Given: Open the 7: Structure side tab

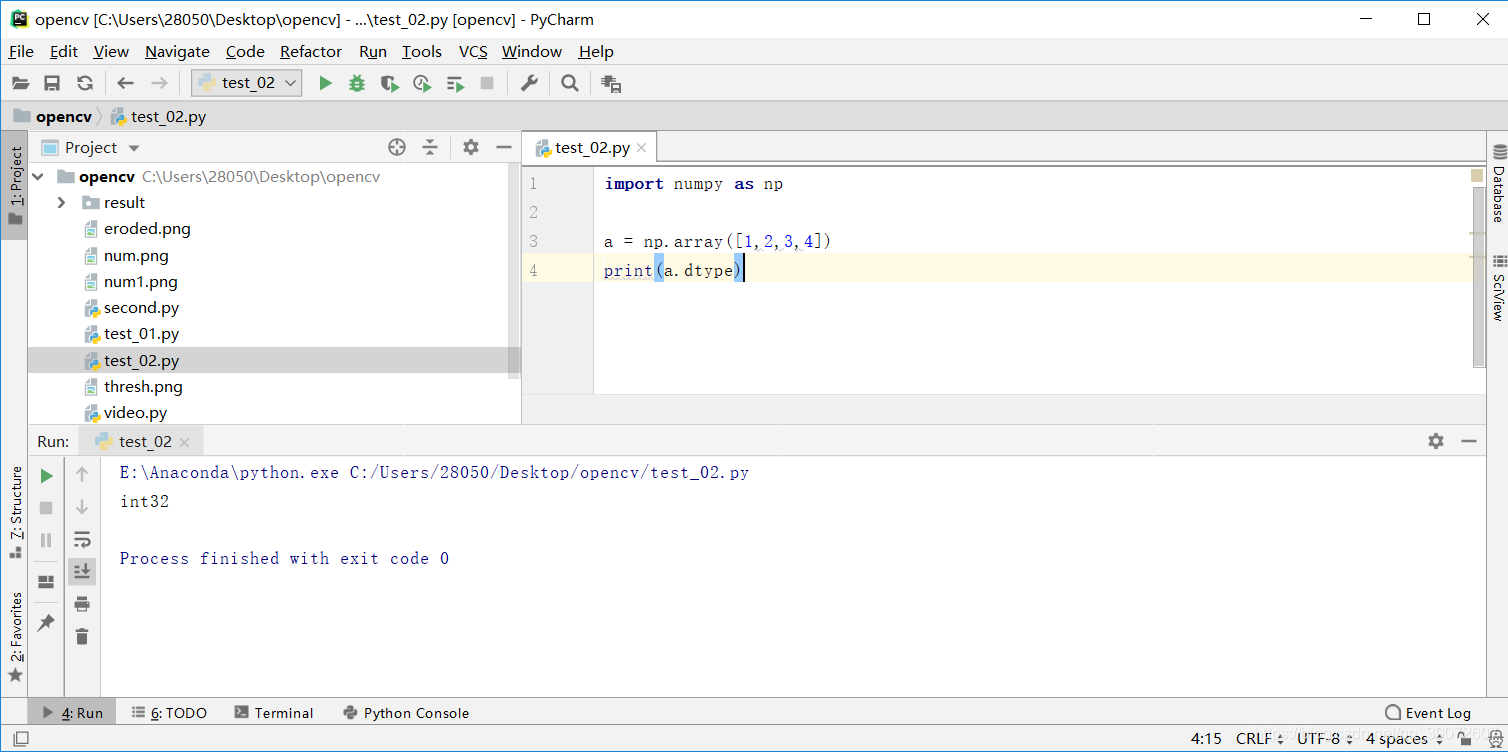Looking at the screenshot, I should [15, 511].
